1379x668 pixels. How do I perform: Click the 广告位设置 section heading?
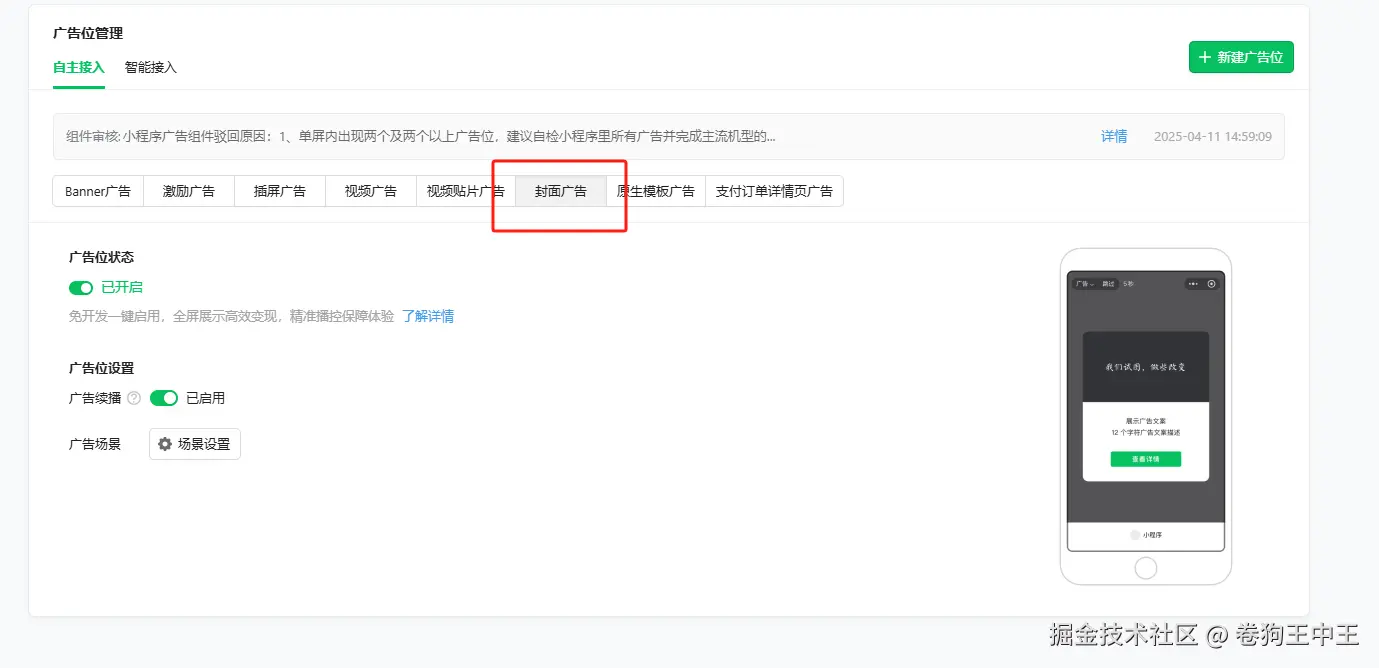pyautogui.click(x=101, y=368)
